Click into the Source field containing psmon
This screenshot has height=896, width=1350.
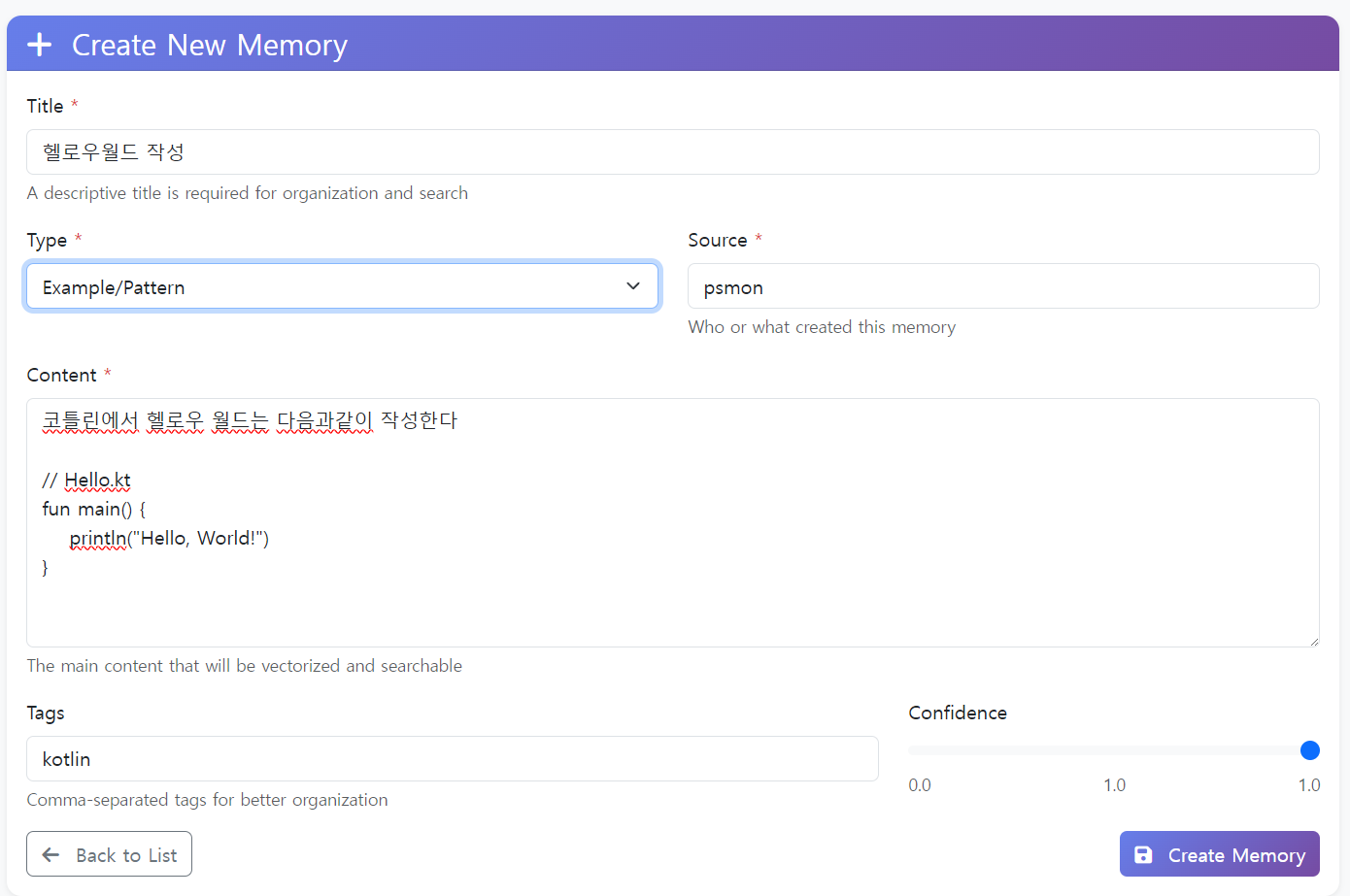pos(1002,286)
